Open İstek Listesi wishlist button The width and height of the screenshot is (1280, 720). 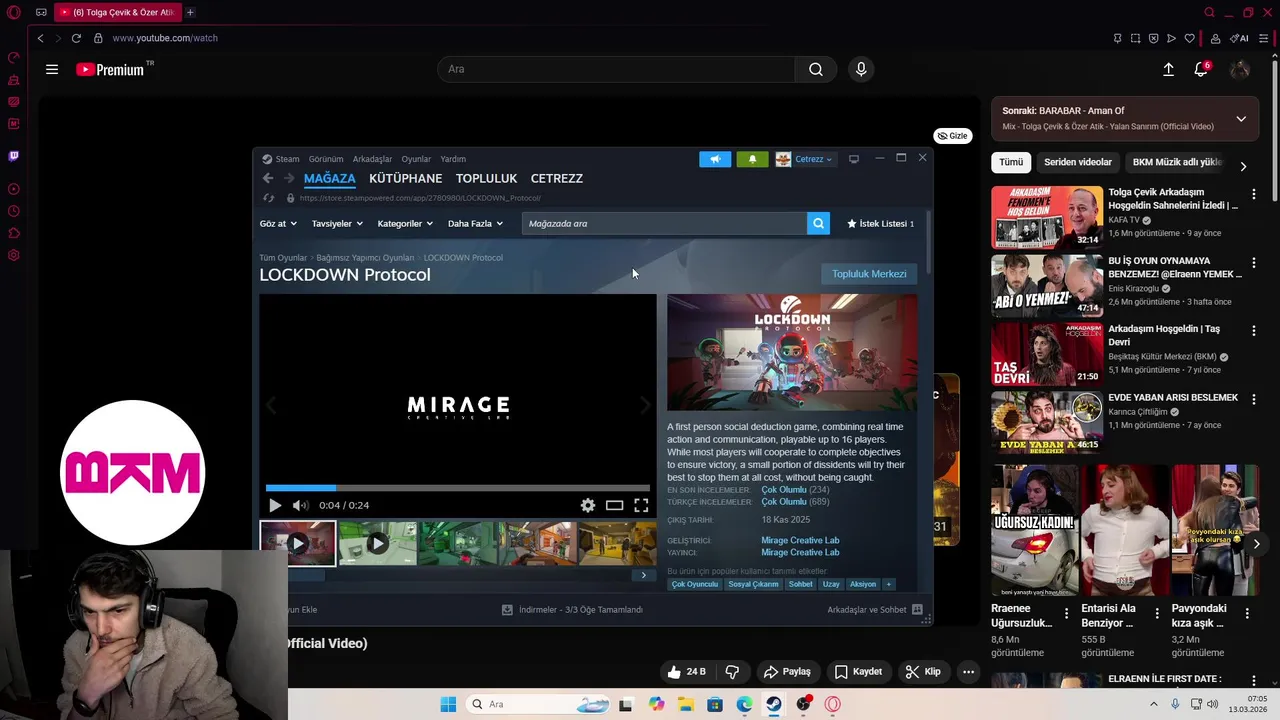click(881, 224)
